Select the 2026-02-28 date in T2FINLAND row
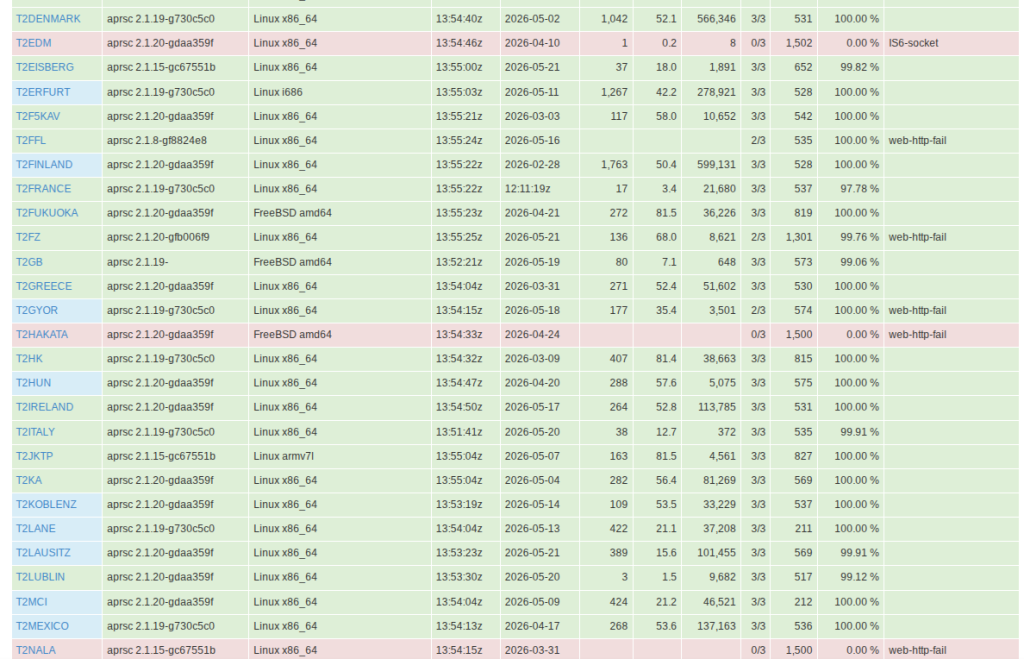1024x659 pixels. [532, 165]
